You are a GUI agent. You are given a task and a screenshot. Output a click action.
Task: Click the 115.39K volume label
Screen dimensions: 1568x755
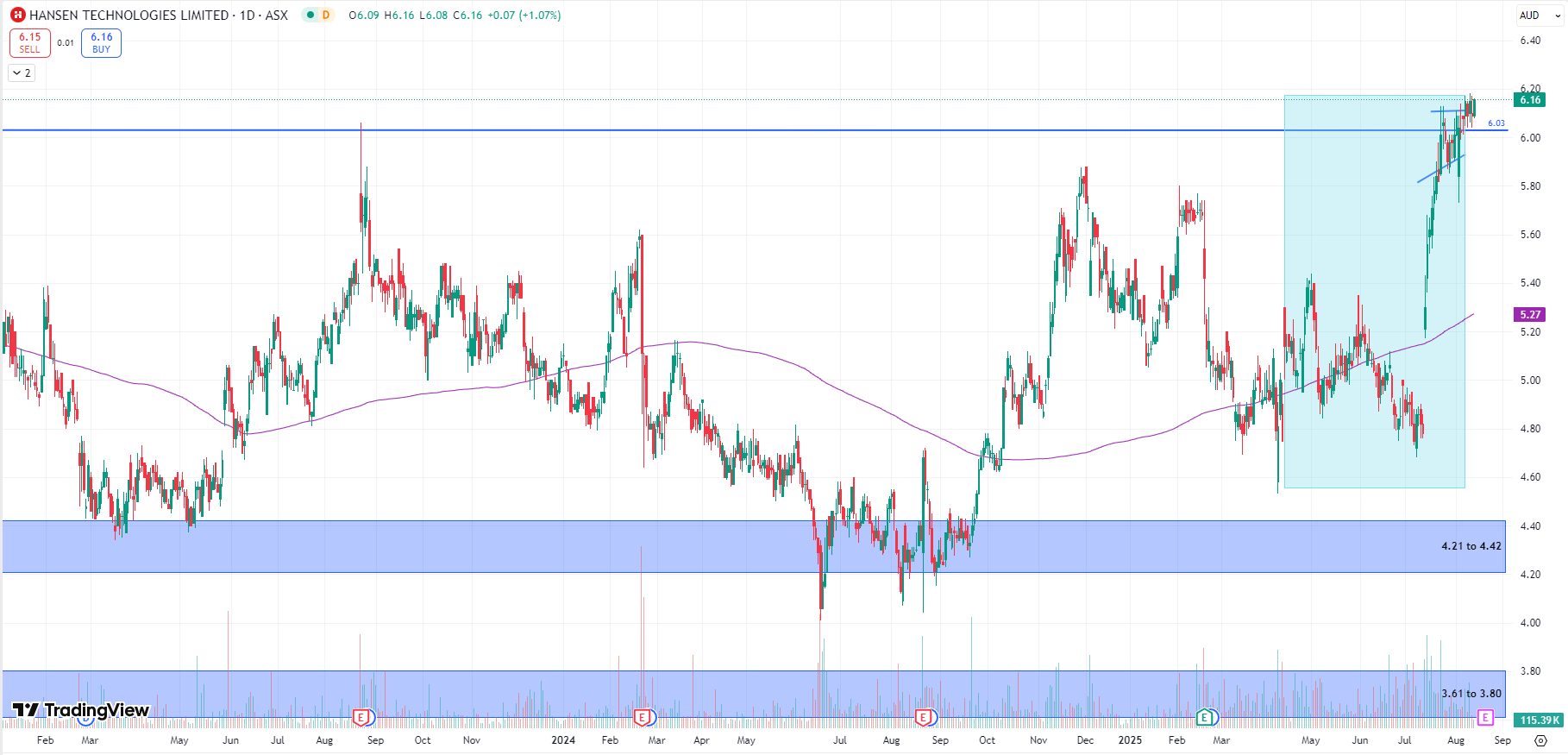[x=1539, y=720]
